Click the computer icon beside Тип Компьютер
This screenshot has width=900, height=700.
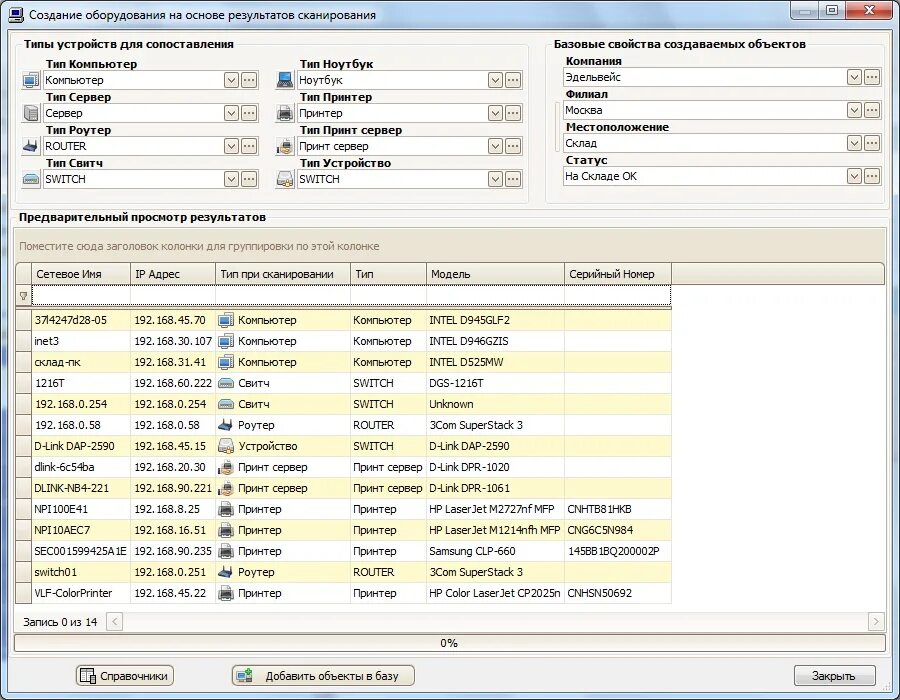click(x=30, y=80)
